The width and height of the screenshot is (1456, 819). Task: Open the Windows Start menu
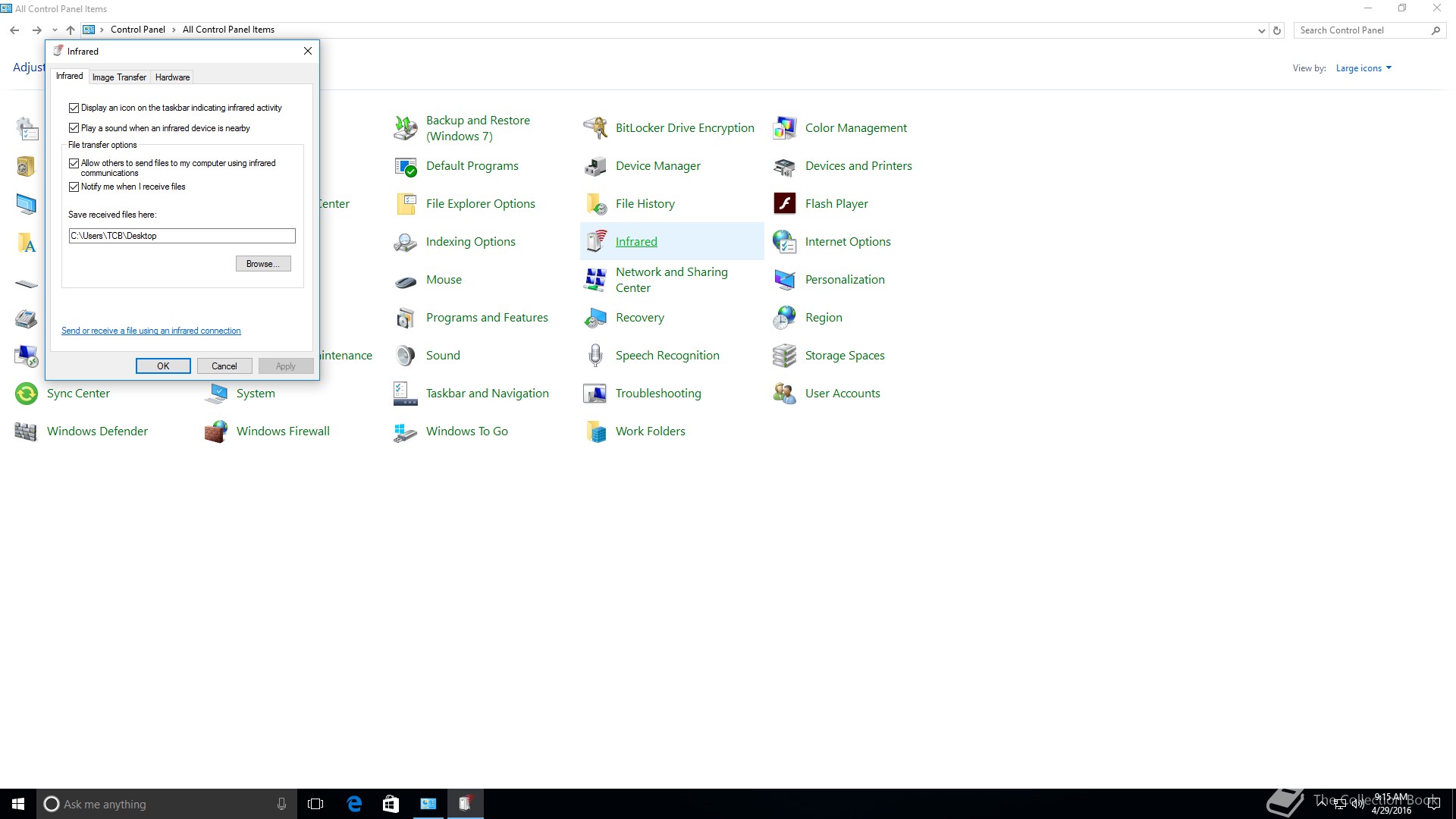click(18, 804)
